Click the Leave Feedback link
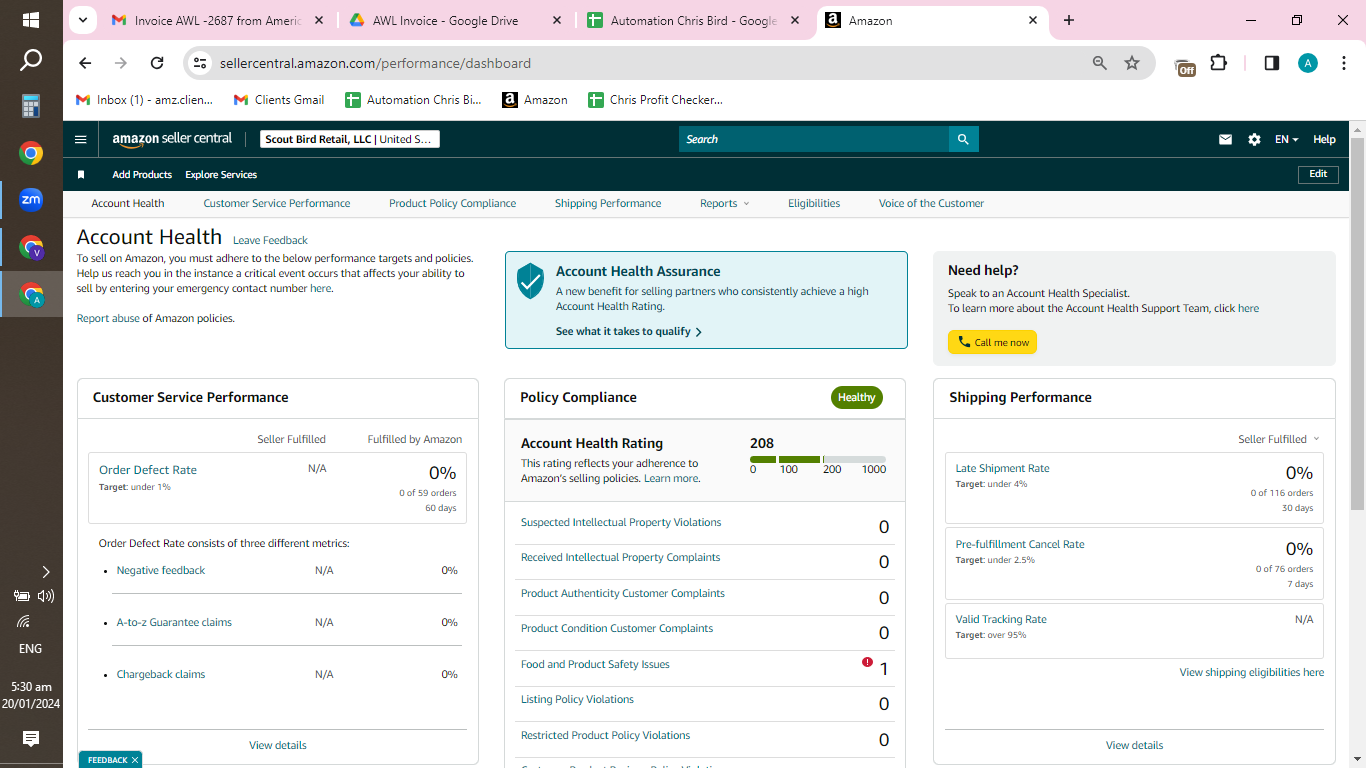The width and height of the screenshot is (1366, 768). (x=270, y=240)
